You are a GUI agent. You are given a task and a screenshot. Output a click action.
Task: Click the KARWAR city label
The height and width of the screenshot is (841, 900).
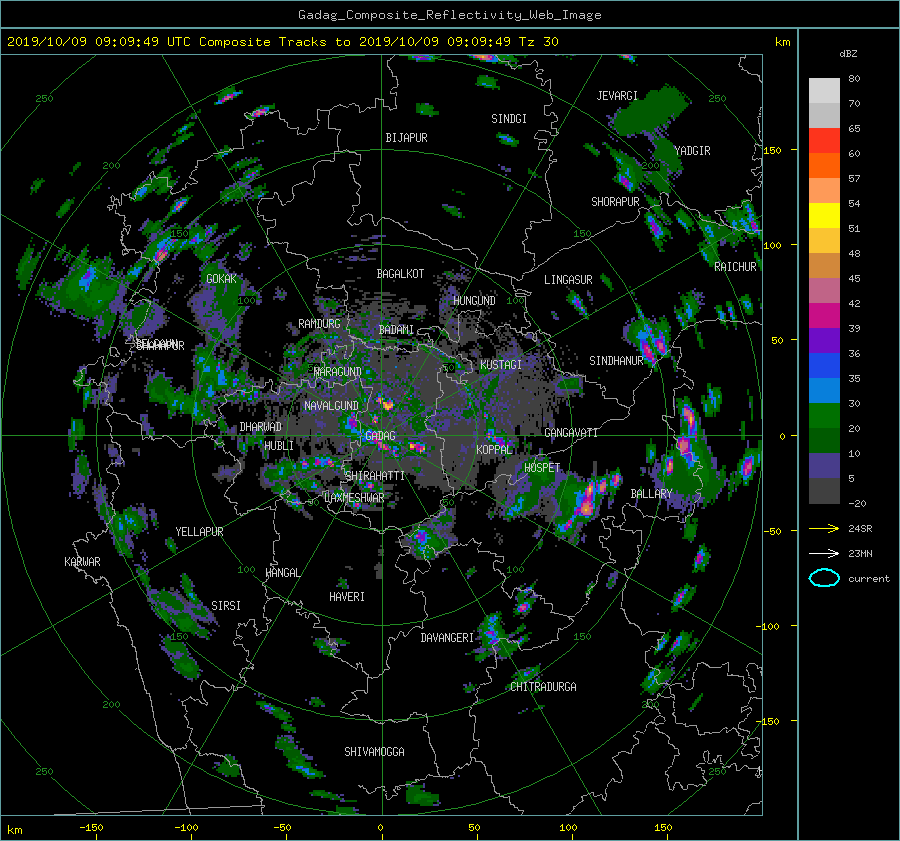point(82,562)
